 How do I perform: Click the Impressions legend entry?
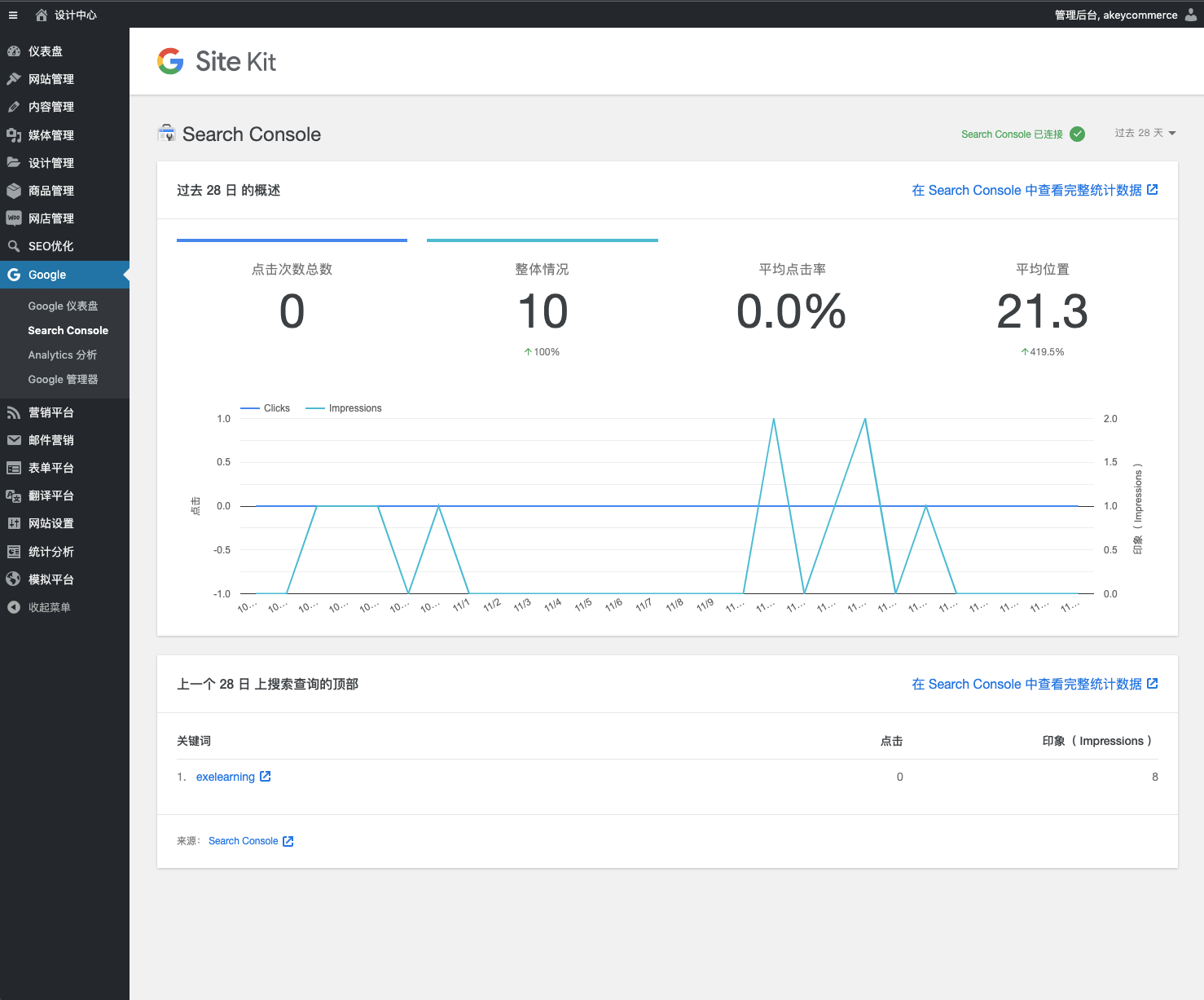(344, 408)
